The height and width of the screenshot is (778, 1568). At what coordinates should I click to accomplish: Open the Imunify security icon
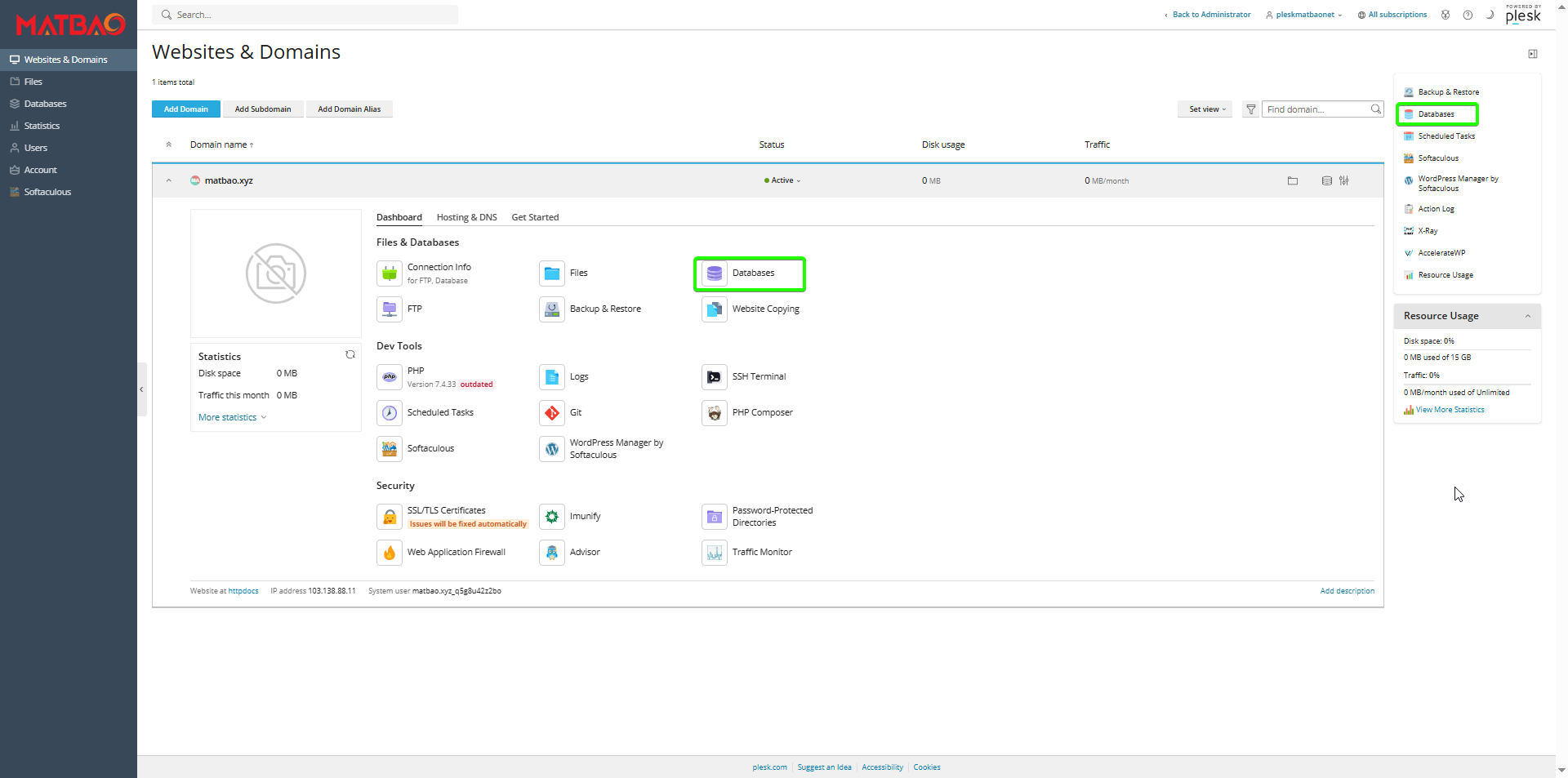[552, 517]
